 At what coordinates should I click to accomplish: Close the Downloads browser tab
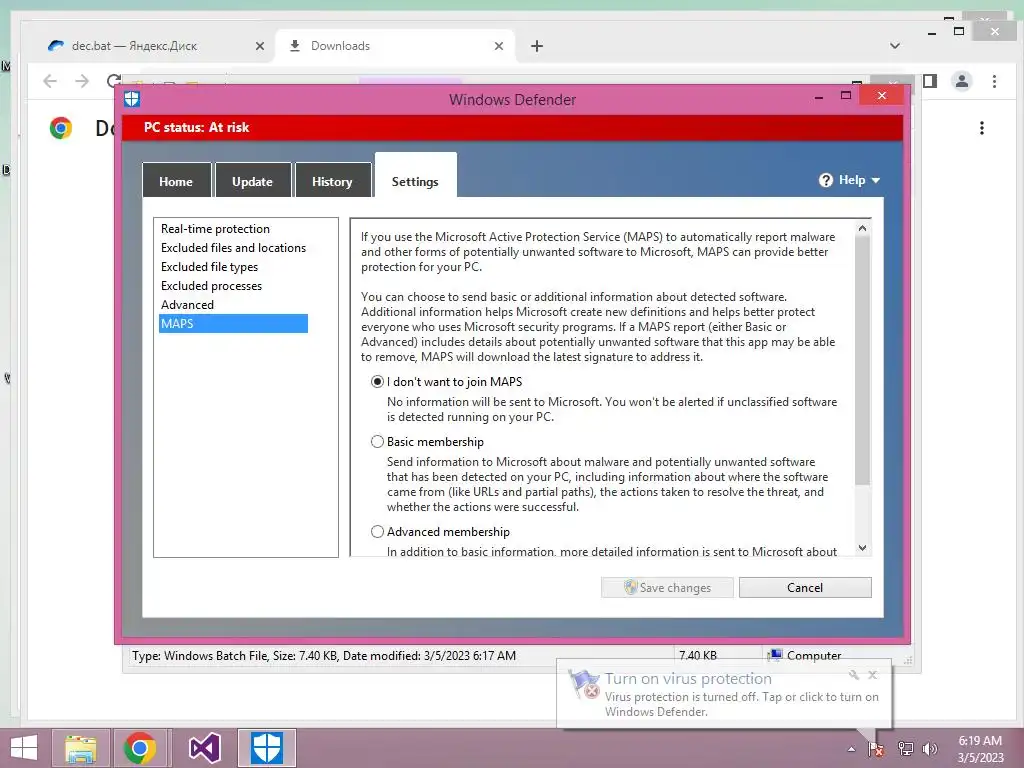tap(499, 46)
